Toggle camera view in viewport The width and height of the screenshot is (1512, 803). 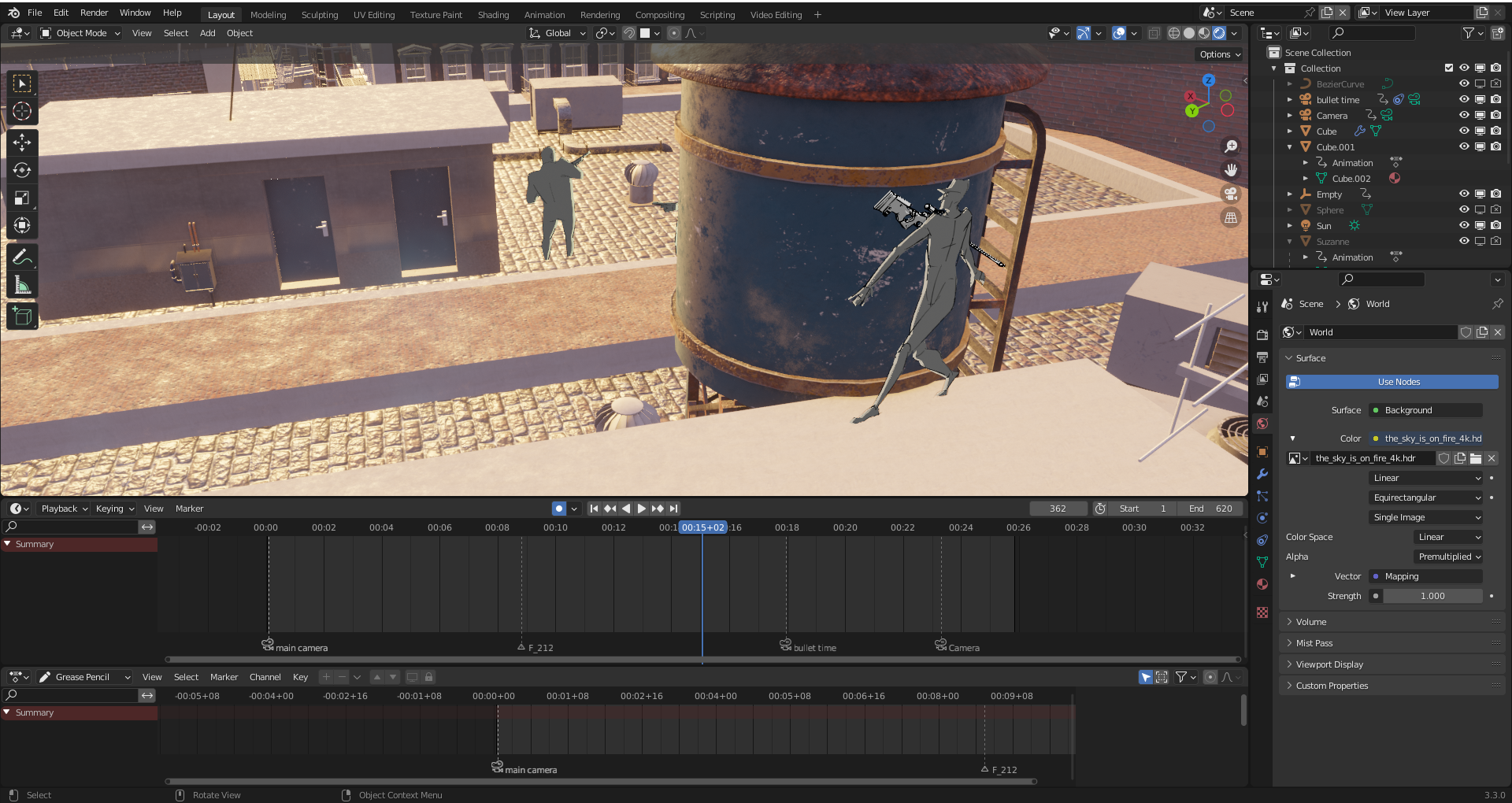(1231, 194)
